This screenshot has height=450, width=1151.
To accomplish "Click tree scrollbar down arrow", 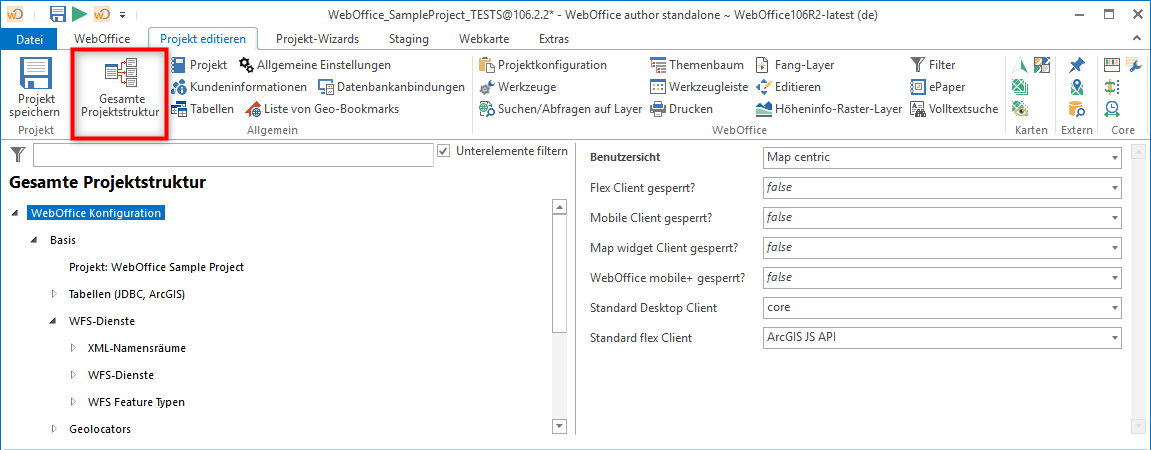I will point(559,427).
